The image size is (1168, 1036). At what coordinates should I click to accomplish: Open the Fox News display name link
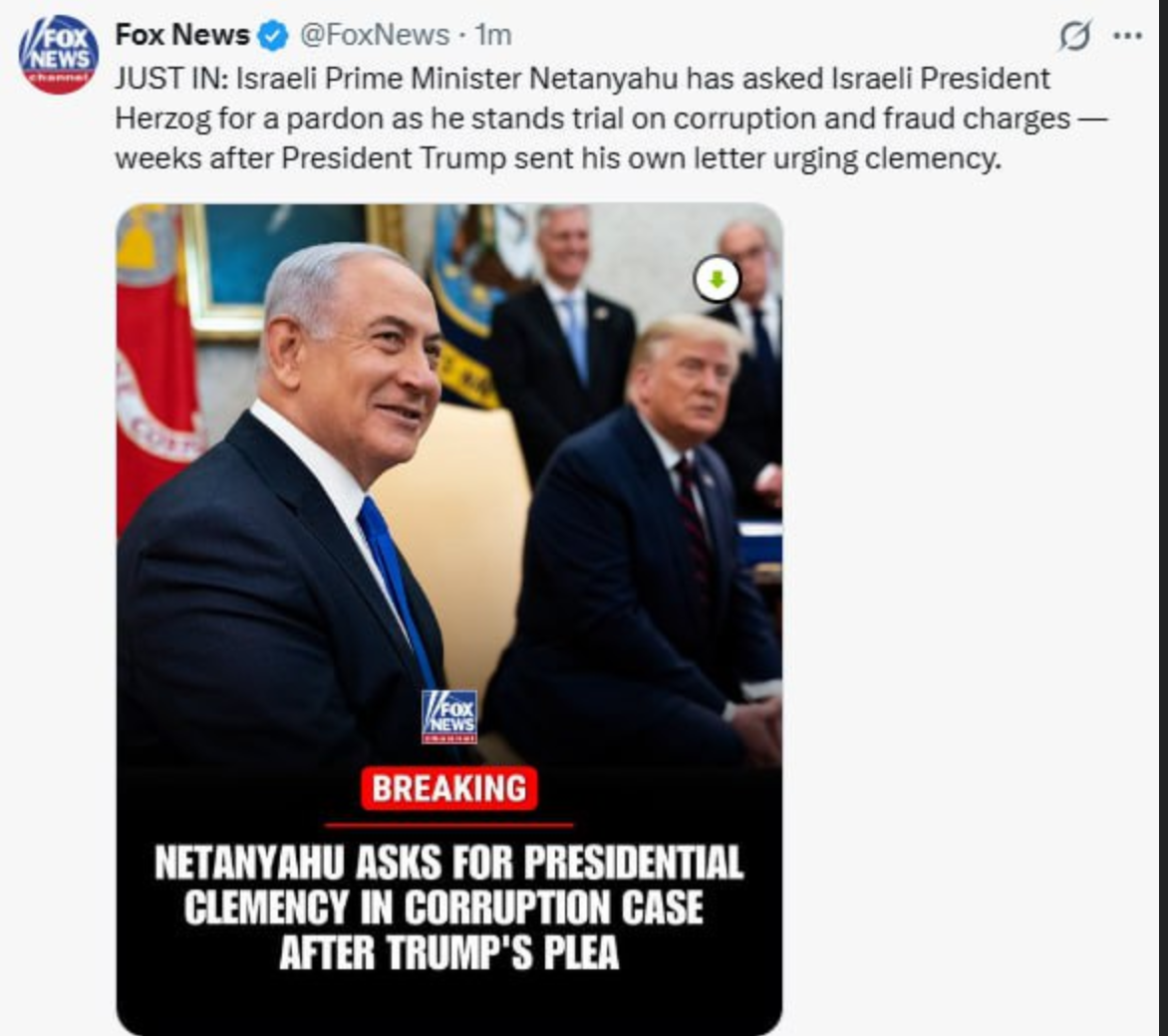point(182,35)
